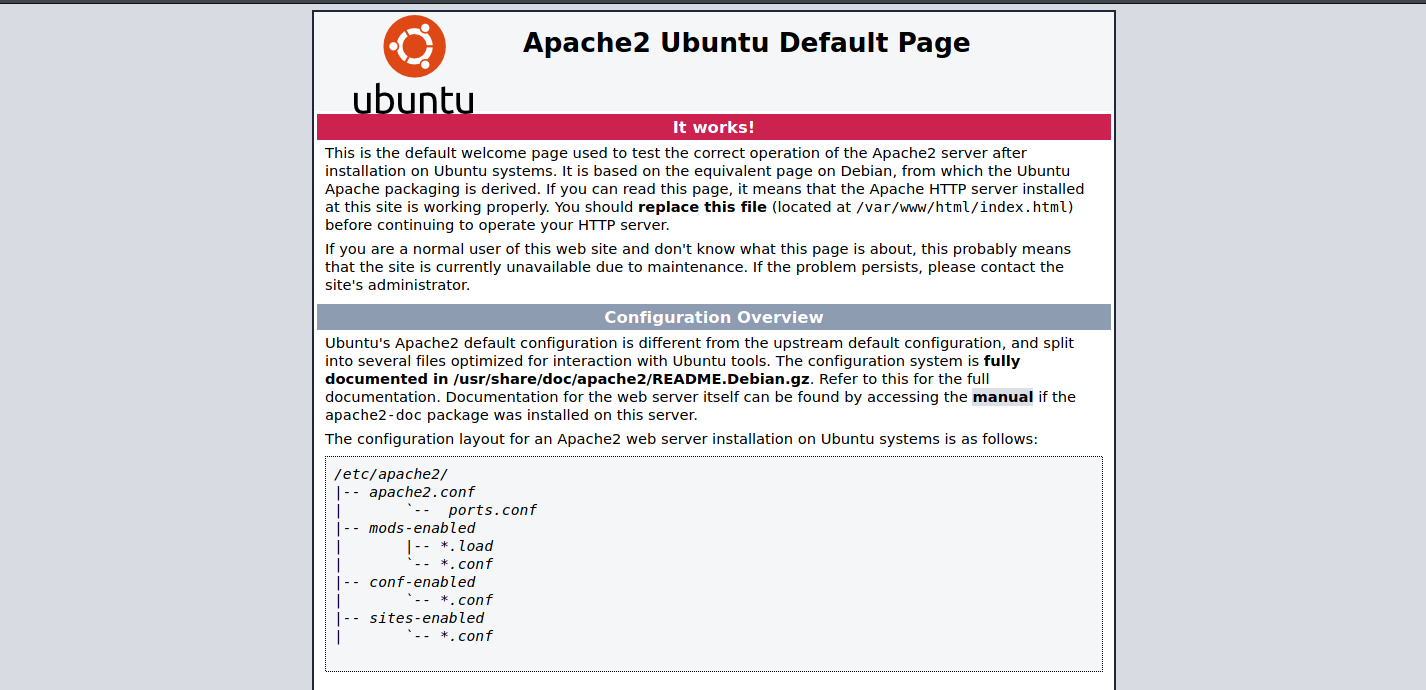Open the manual link
The image size is (1426, 690).
tap(1003, 397)
